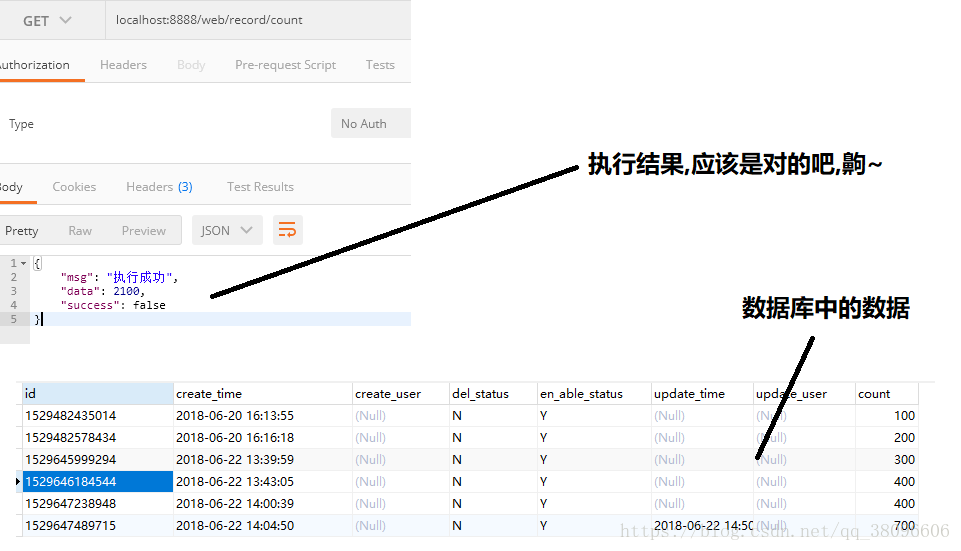Open the Tests tab
Screen dimensions: 961x551
tap(380, 65)
